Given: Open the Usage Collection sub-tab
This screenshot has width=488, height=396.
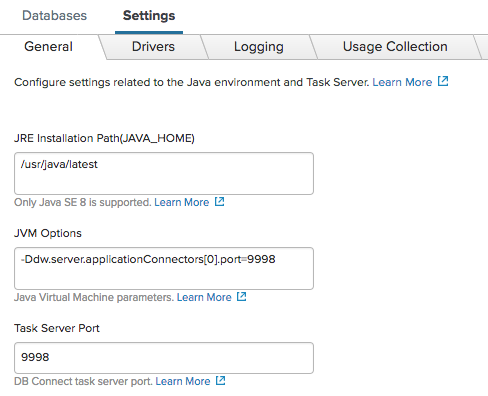Looking at the screenshot, I should 395,47.
